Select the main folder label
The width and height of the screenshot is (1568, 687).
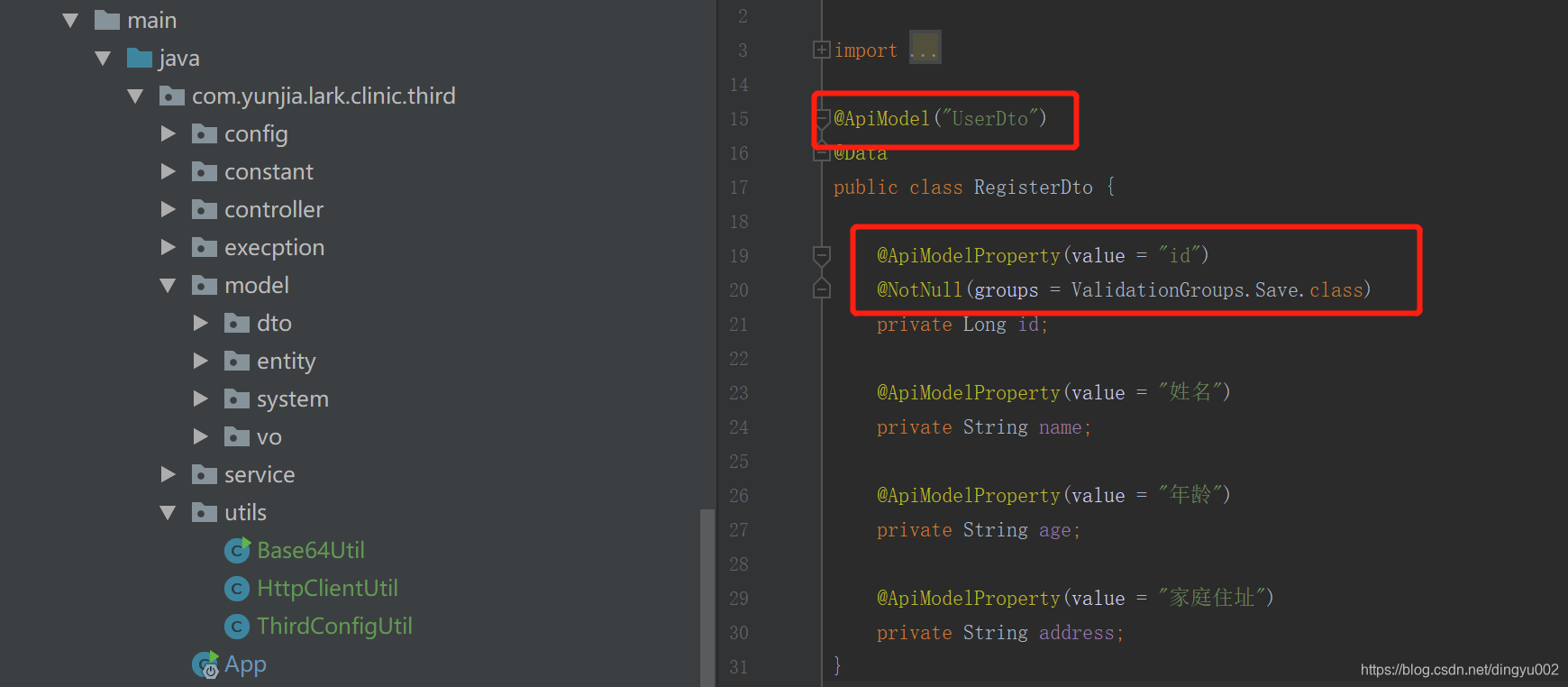(152, 20)
